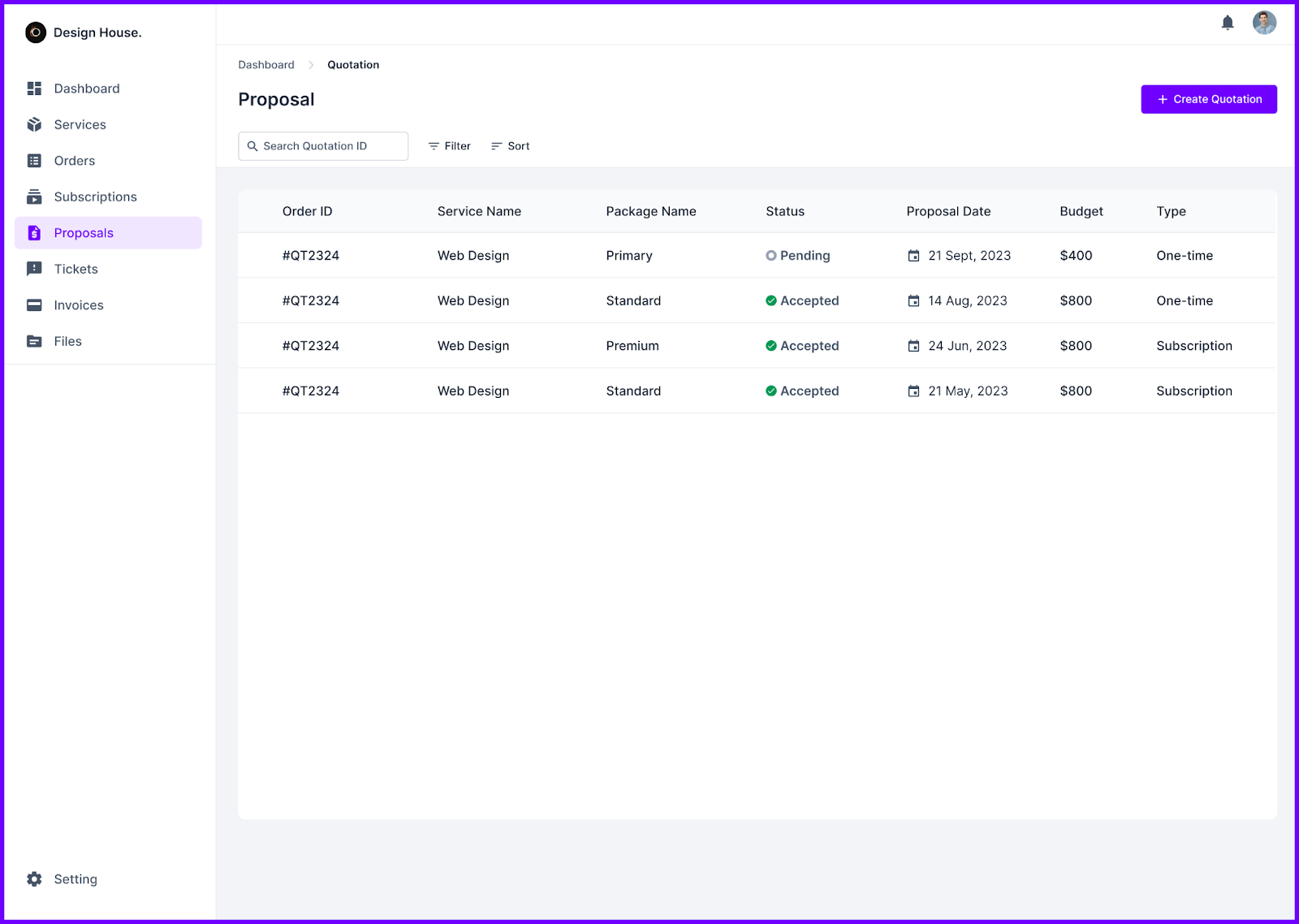Open Dashboard from the sidebar
Image resolution: width=1299 pixels, height=924 pixels.
click(86, 89)
